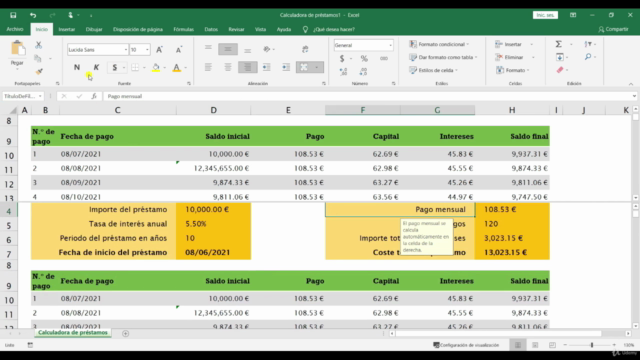Open the Formato cells dropdown
640x360 pixels.
tap(528, 70)
